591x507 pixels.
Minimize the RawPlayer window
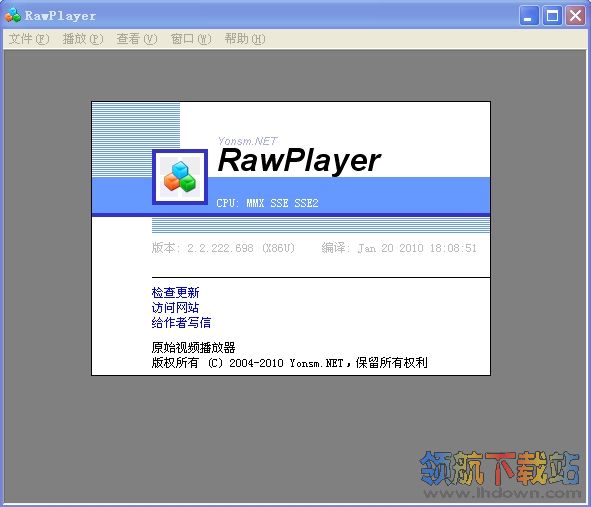tap(529, 16)
